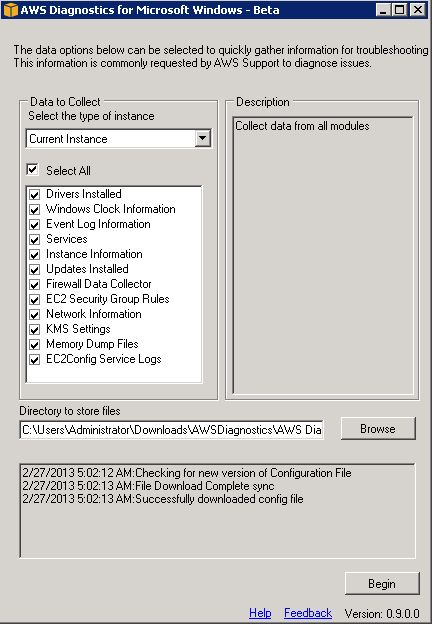Select the Current Instance combo box

(x=118, y=138)
